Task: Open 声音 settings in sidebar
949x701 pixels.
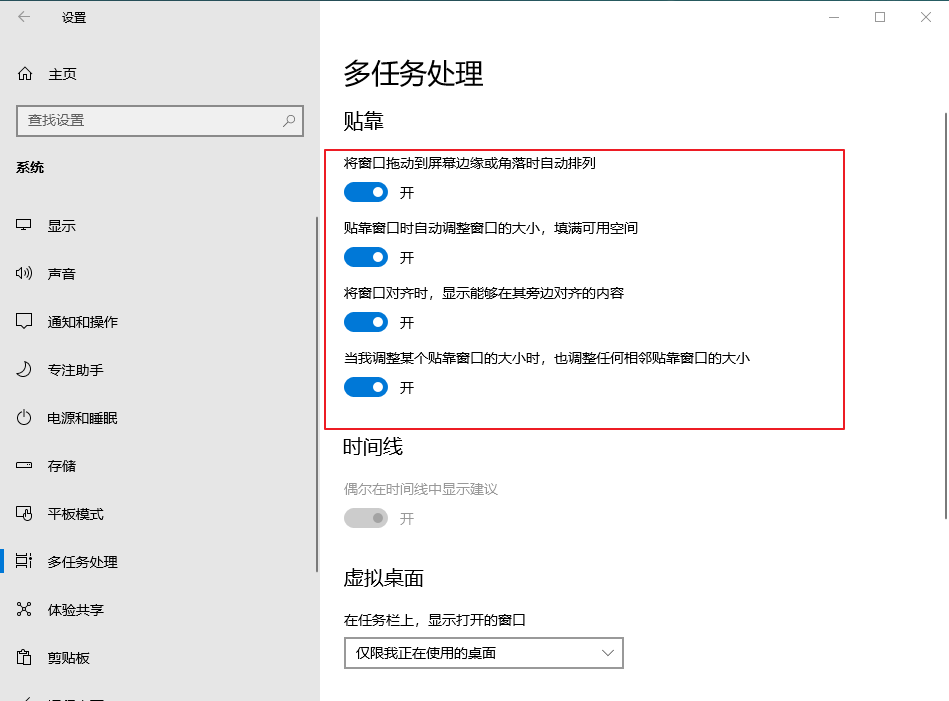Action: pos(62,273)
